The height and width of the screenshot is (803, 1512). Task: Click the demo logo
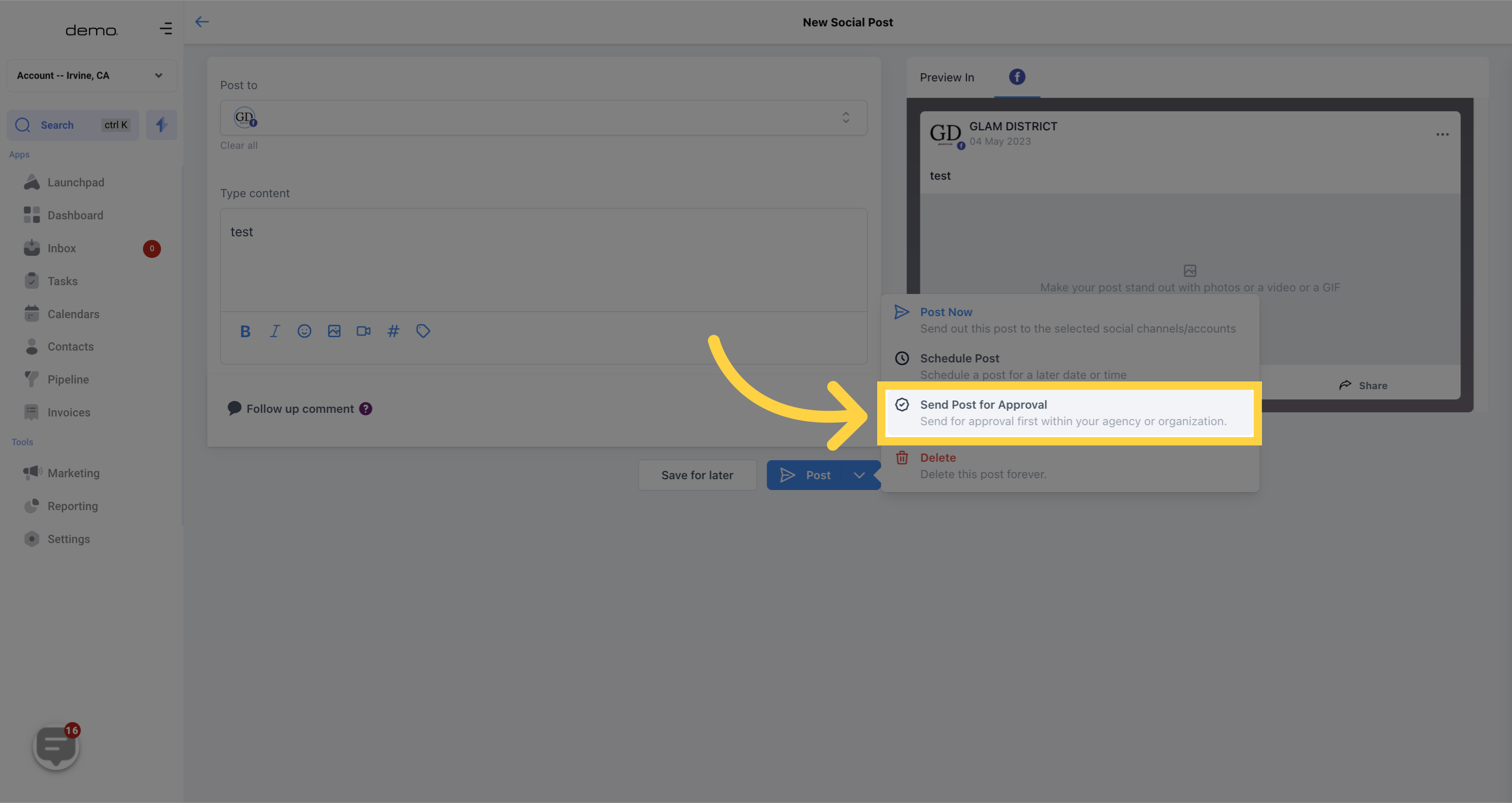pos(92,30)
